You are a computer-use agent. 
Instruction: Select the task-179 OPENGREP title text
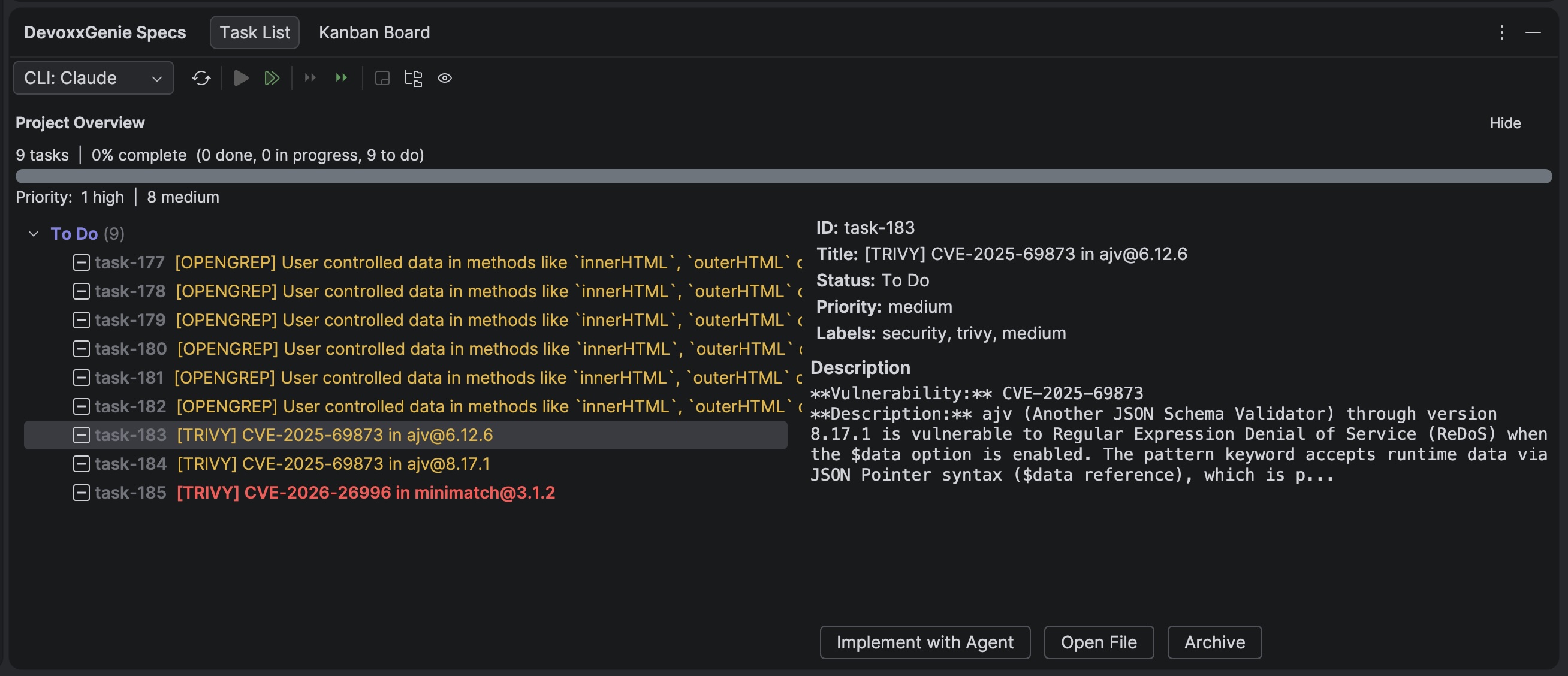489,320
